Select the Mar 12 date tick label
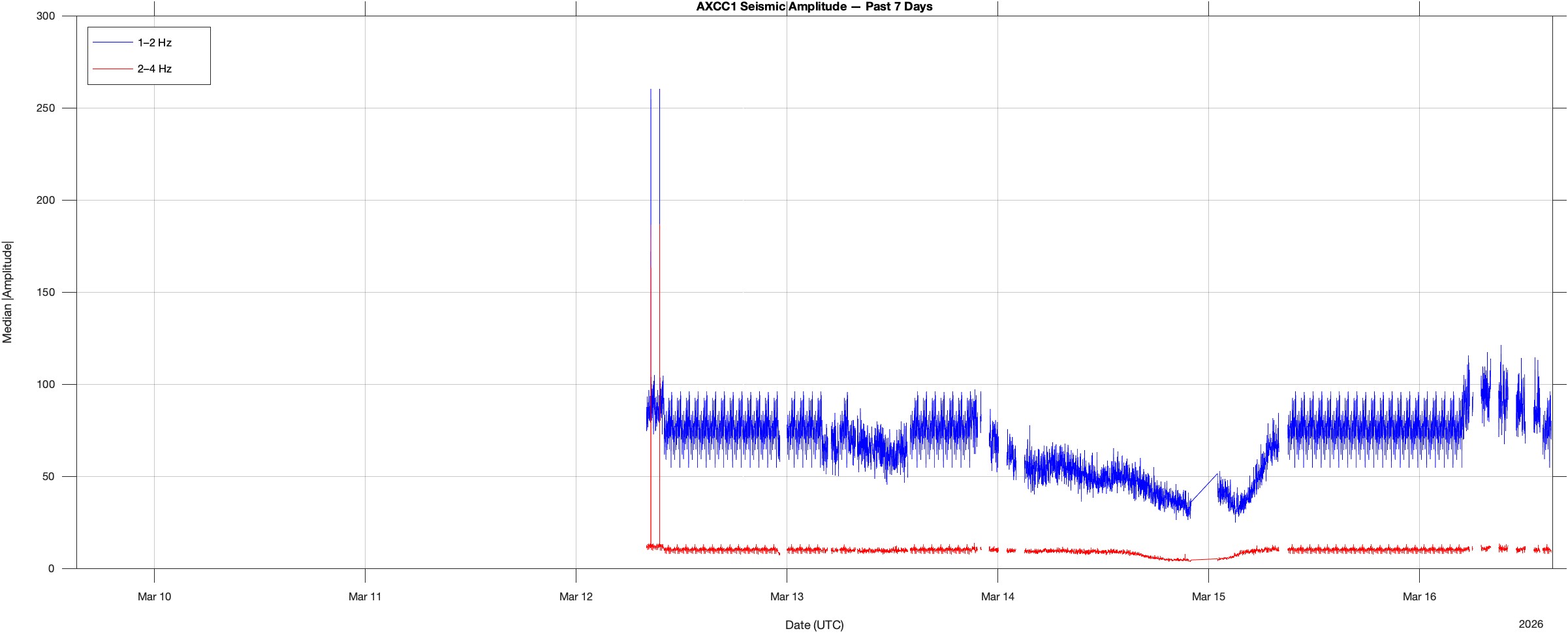Screen dimensions: 1568x633 point(576,596)
